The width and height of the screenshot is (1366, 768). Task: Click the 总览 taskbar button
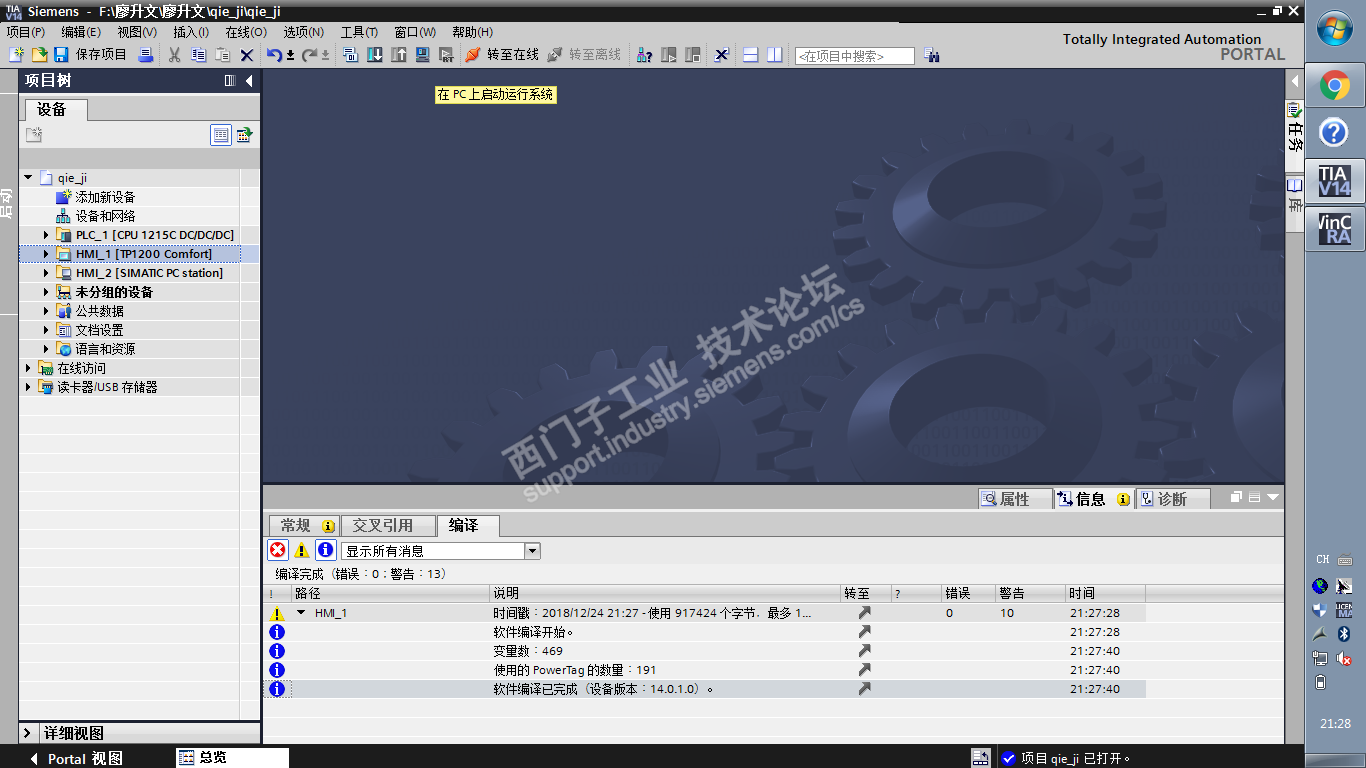(x=232, y=758)
